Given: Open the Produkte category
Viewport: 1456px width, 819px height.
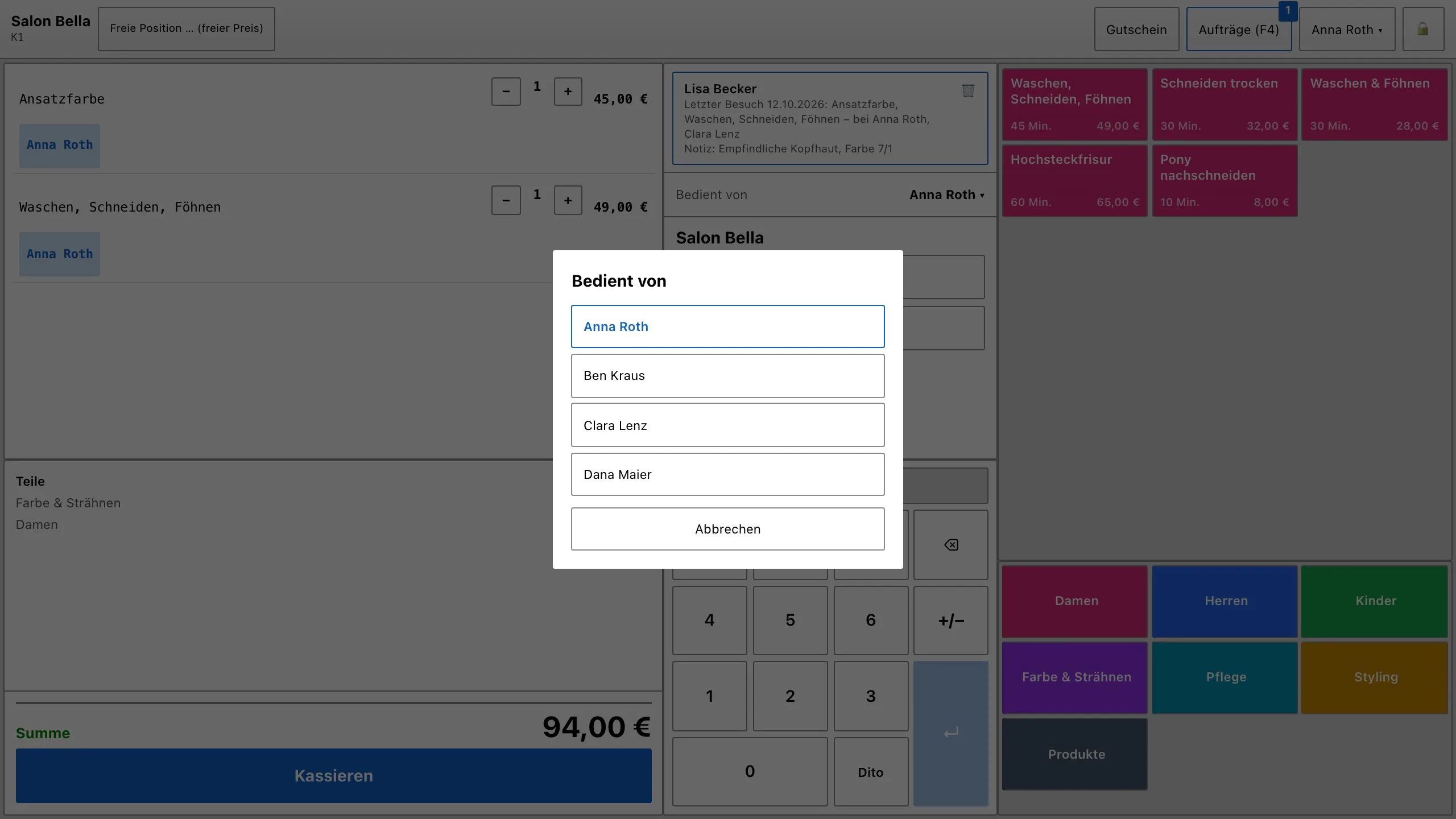Looking at the screenshot, I should coord(1074,754).
